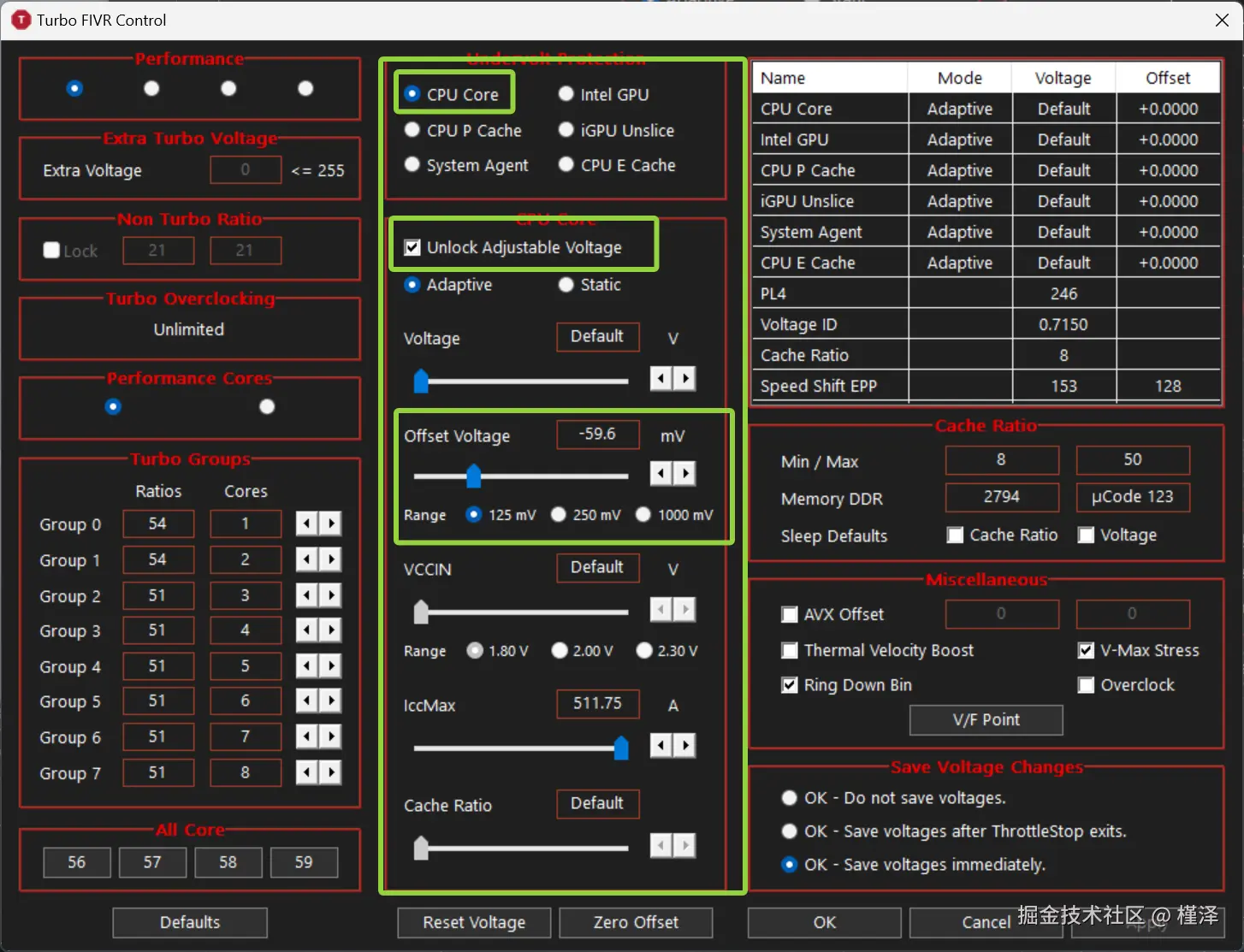Click the Cancel button
1244x952 pixels.
coord(986,923)
